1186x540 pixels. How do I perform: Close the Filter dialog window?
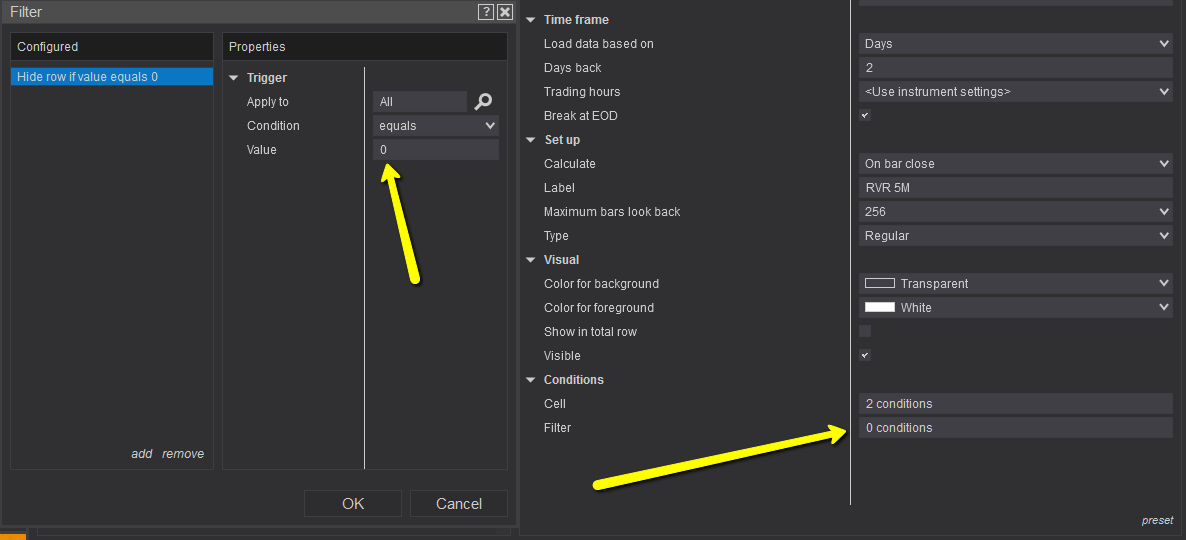click(x=505, y=12)
